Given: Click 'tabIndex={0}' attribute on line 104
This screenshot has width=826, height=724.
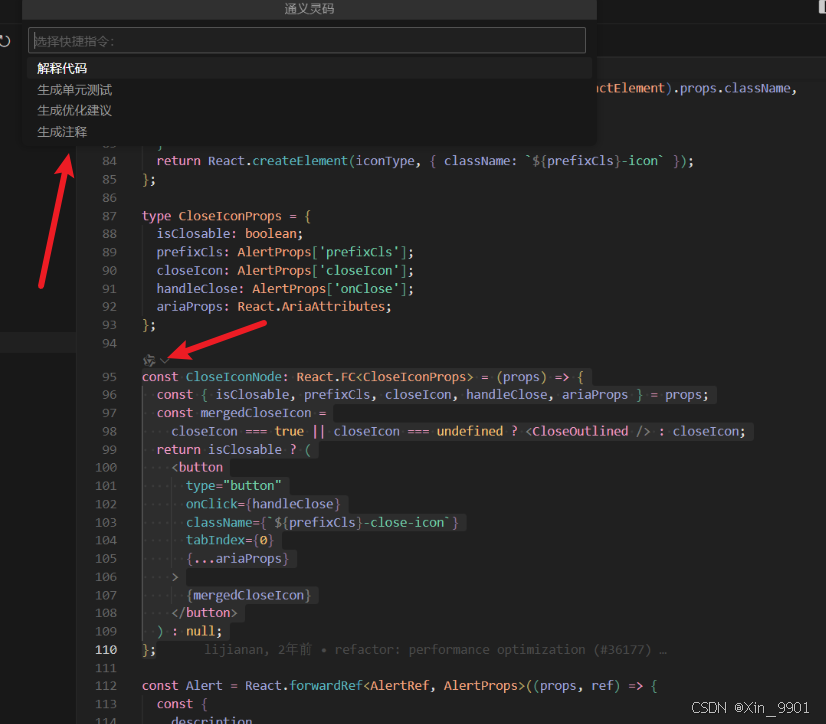Looking at the screenshot, I should 230,540.
